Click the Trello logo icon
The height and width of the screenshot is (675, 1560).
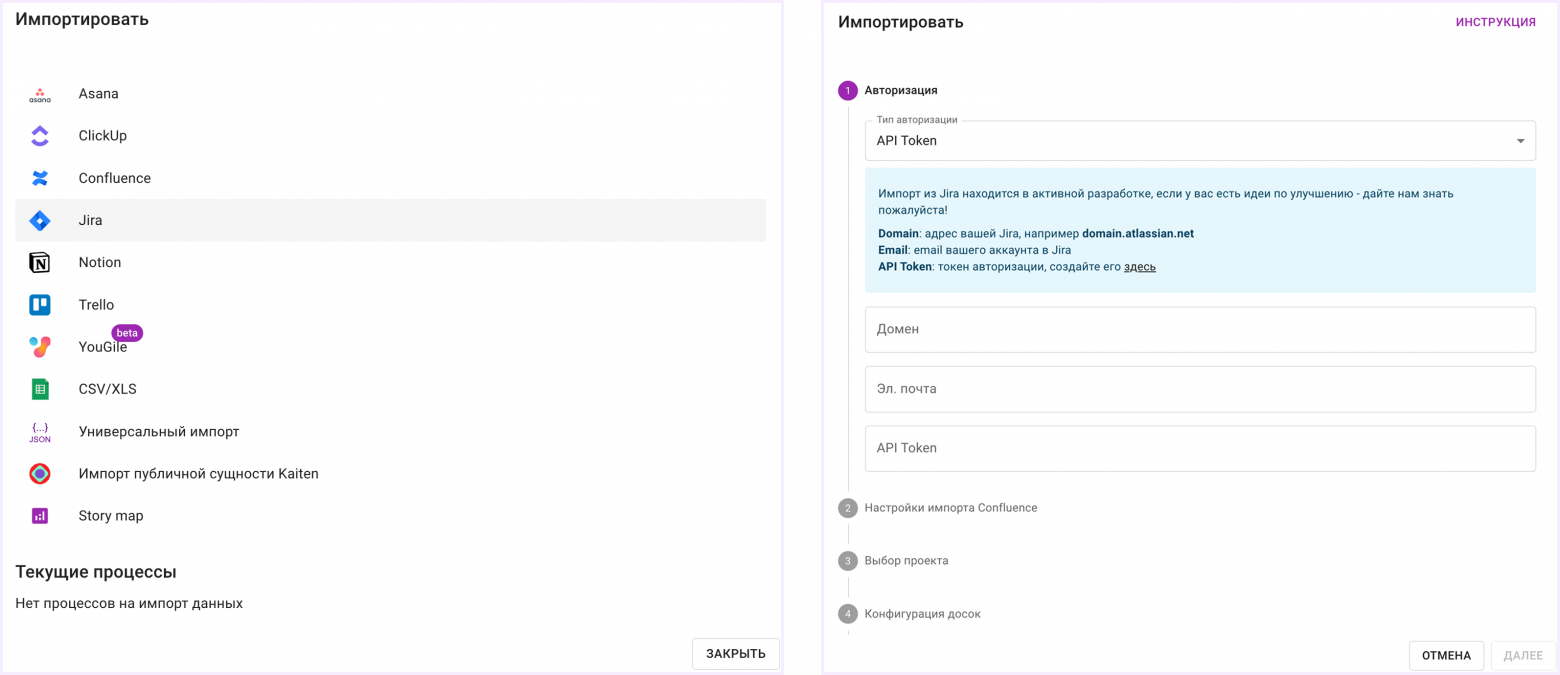pyautogui.click(x=40, y=305)
